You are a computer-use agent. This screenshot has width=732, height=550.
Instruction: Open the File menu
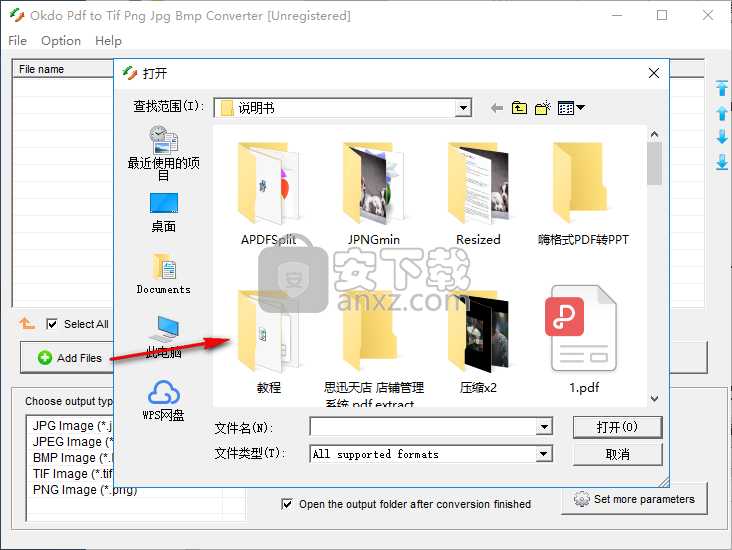17,41
